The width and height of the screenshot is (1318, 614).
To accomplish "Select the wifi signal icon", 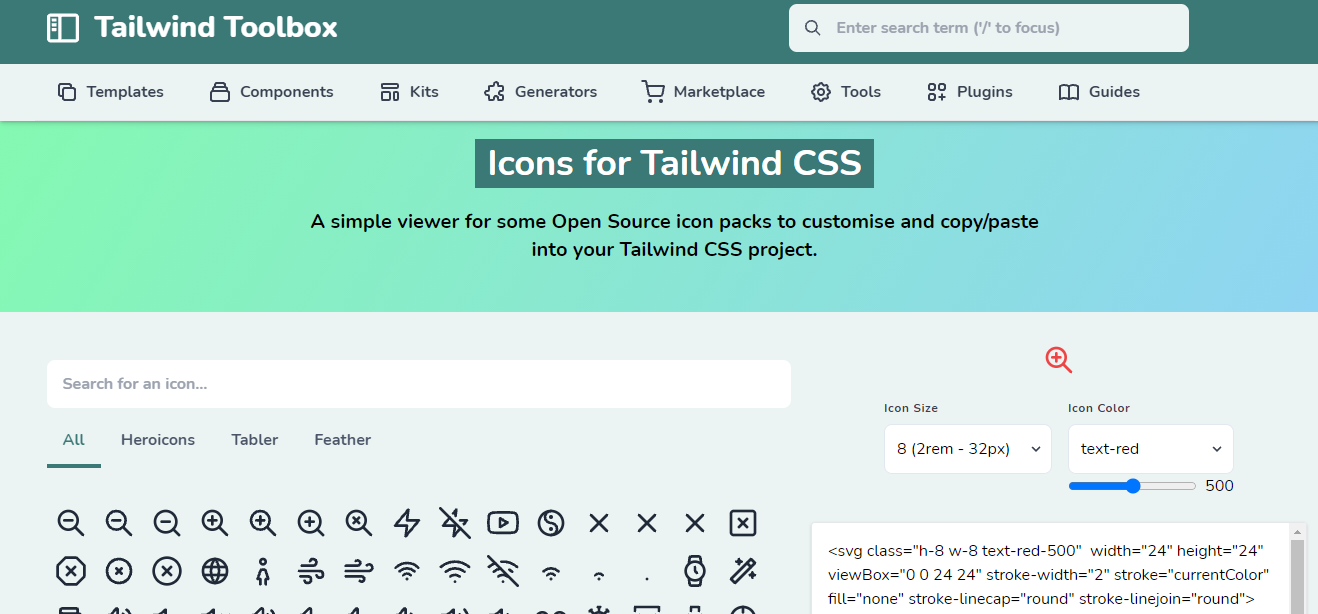I will (407, 571).
